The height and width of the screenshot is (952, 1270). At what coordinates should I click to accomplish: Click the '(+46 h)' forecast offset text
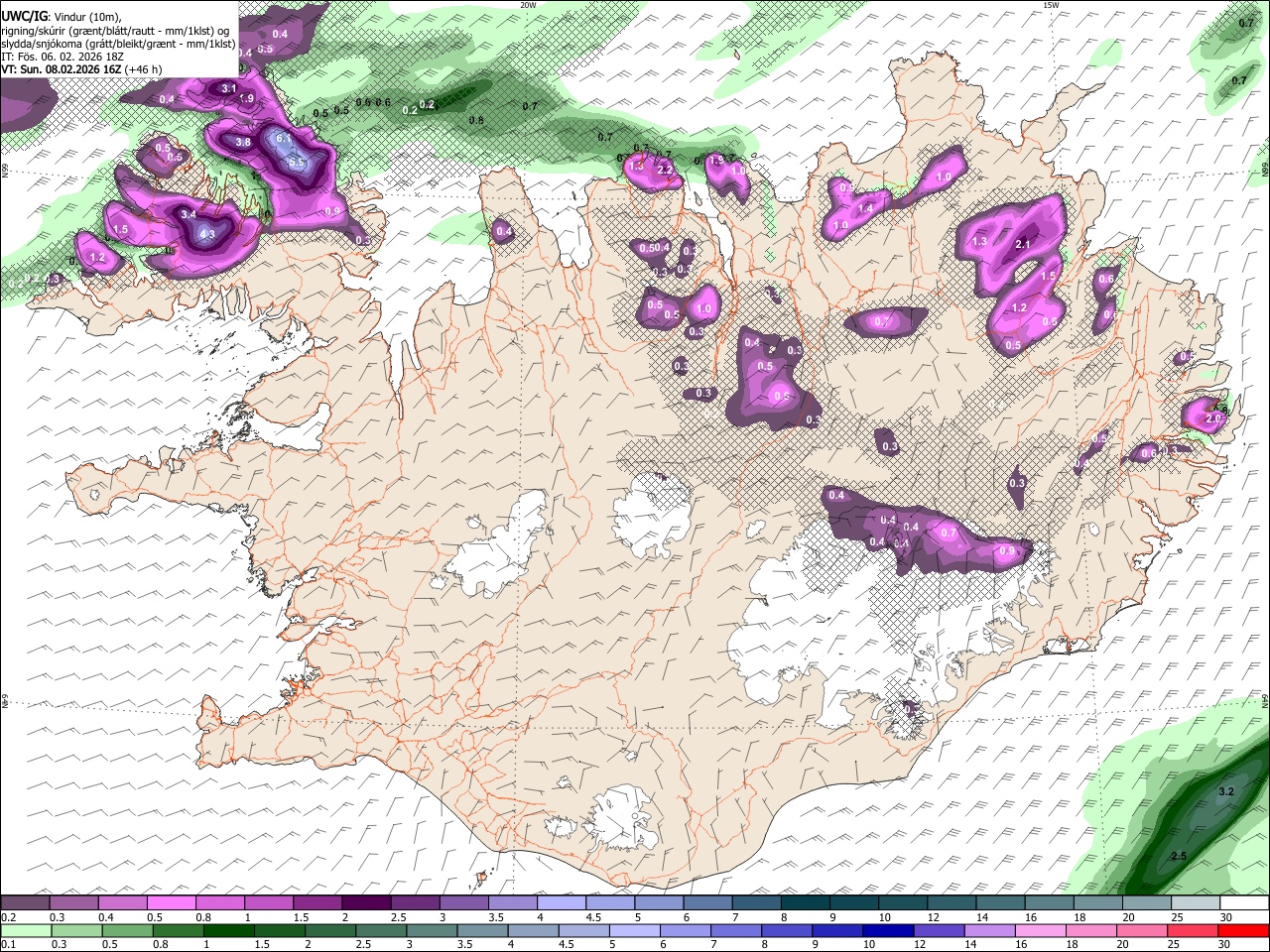144,69
